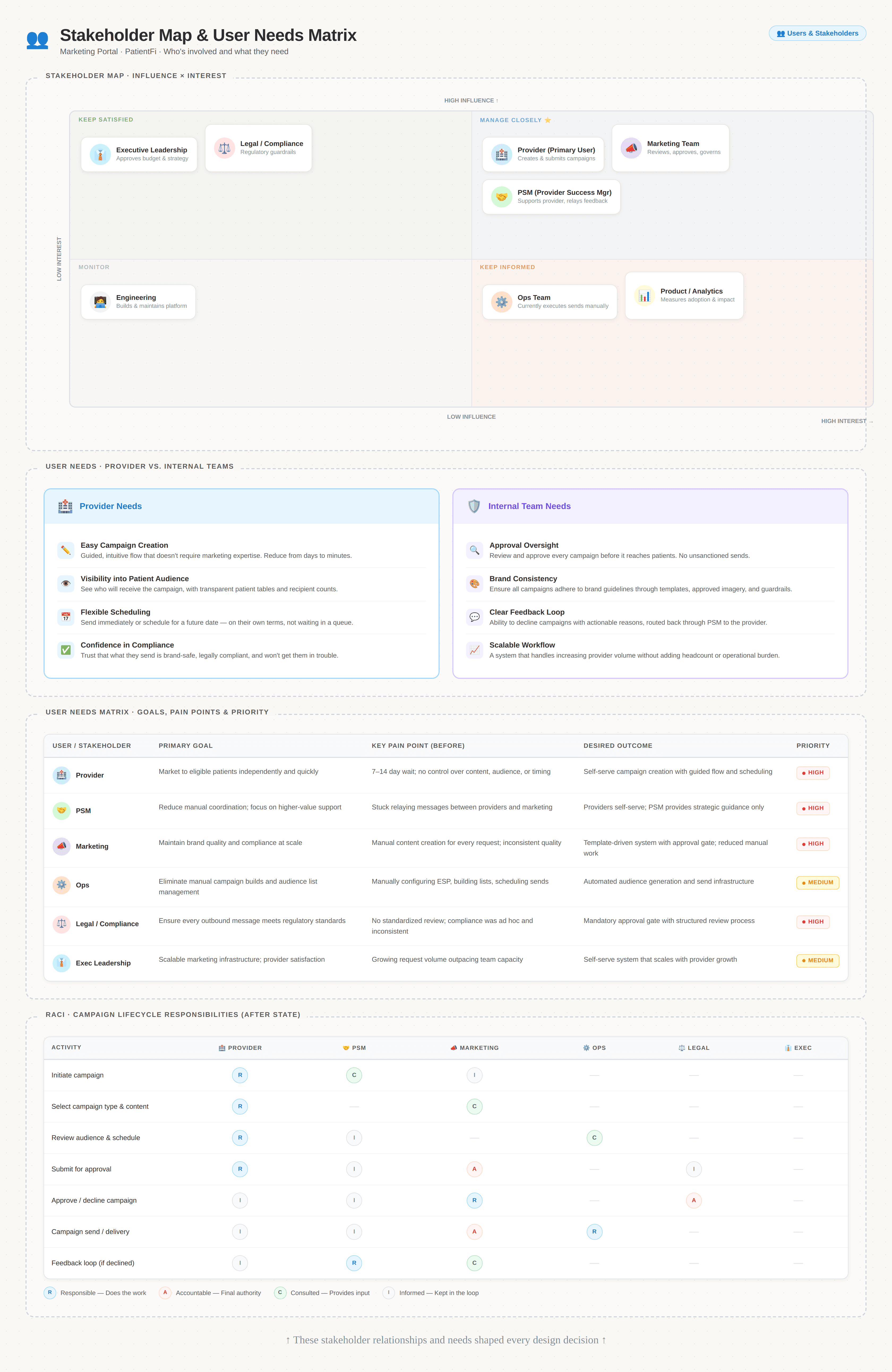
Task: Click the Internal Team Needs shield icon
Action: click(474, 506)
